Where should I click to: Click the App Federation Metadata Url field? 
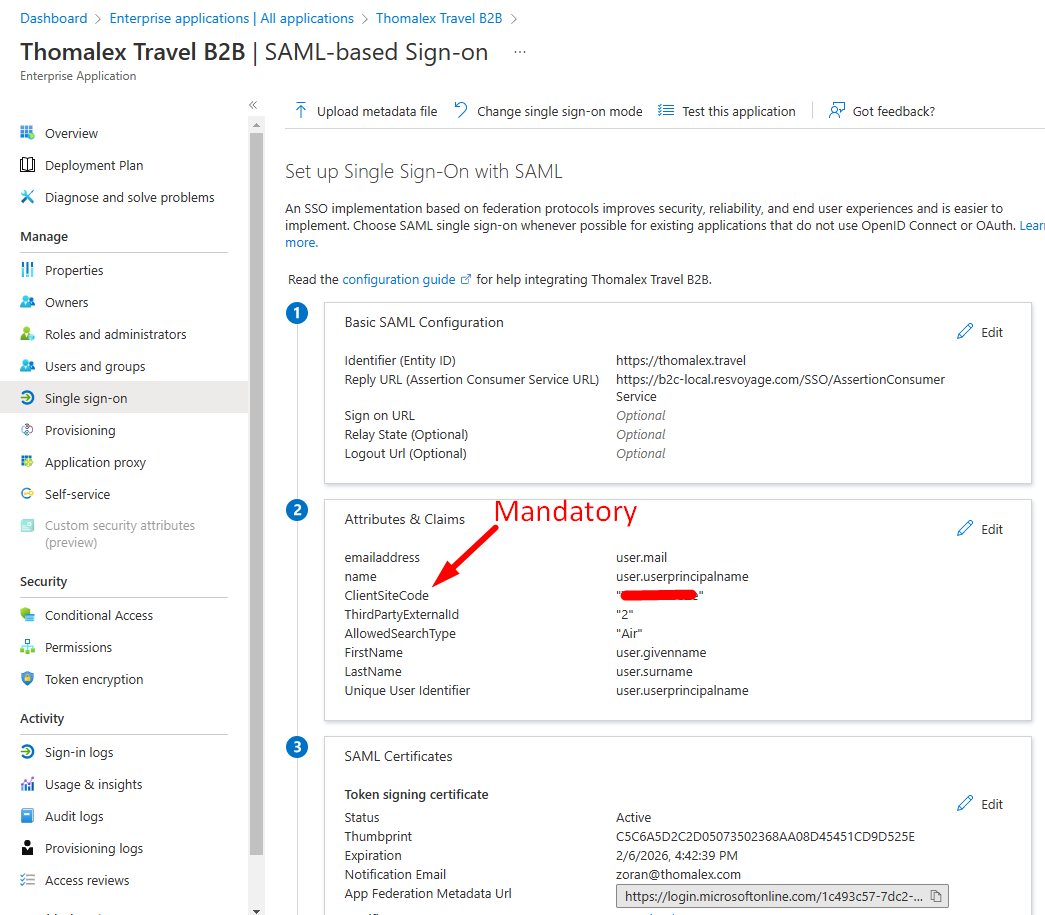coord(781,896)
